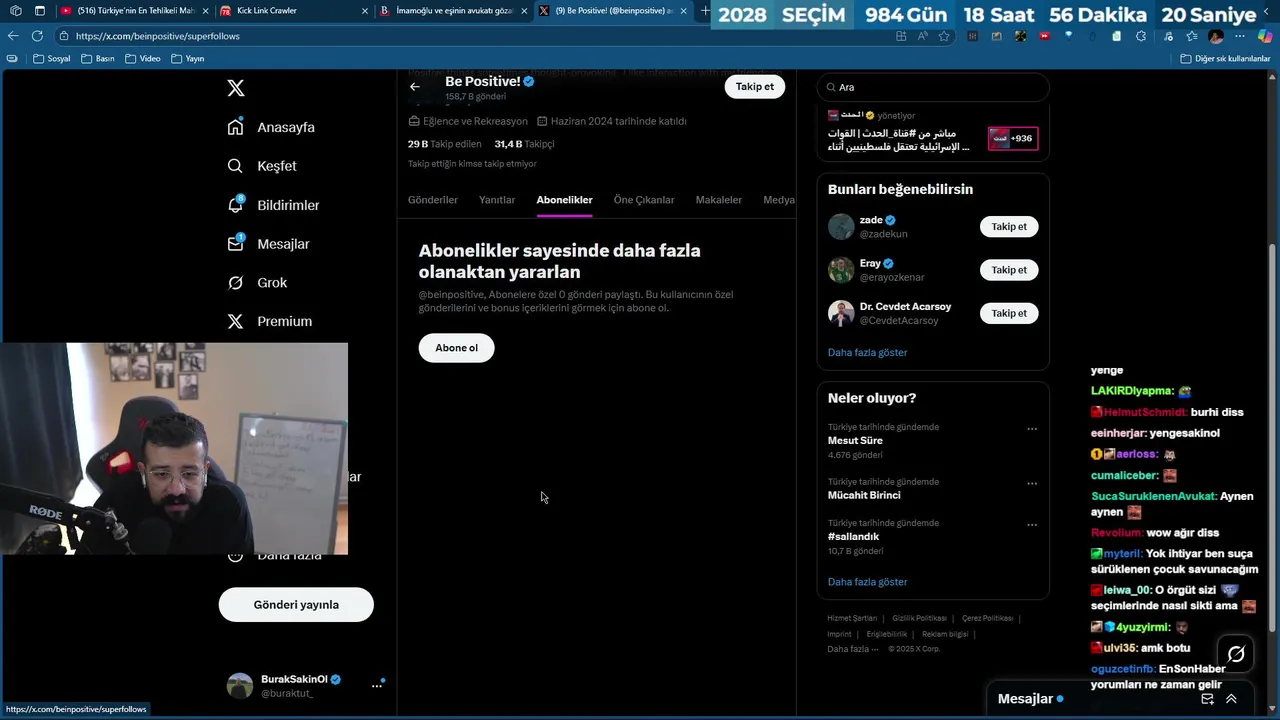Select the Abonelikler tab
Viewport: 1280px width, 720px height.
[564, 200]
